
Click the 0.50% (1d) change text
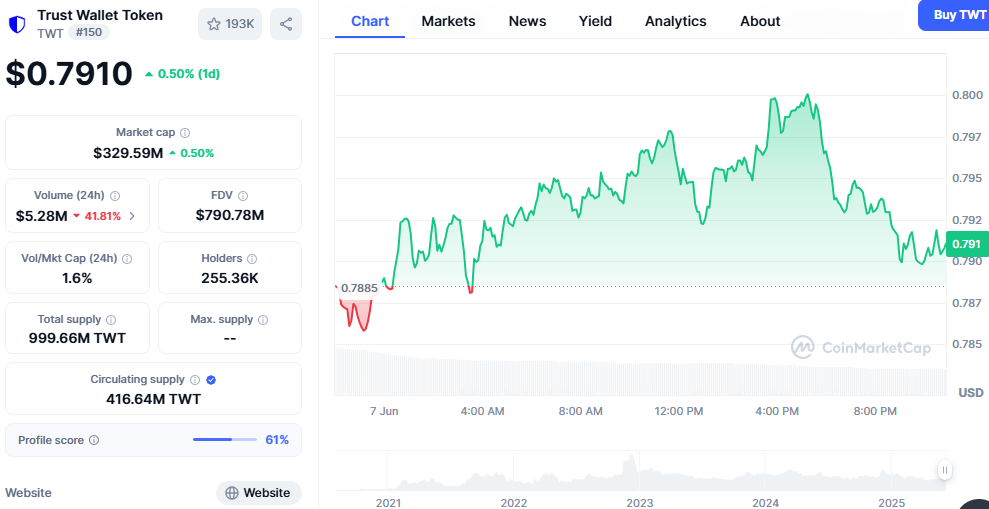pos(189,74)
